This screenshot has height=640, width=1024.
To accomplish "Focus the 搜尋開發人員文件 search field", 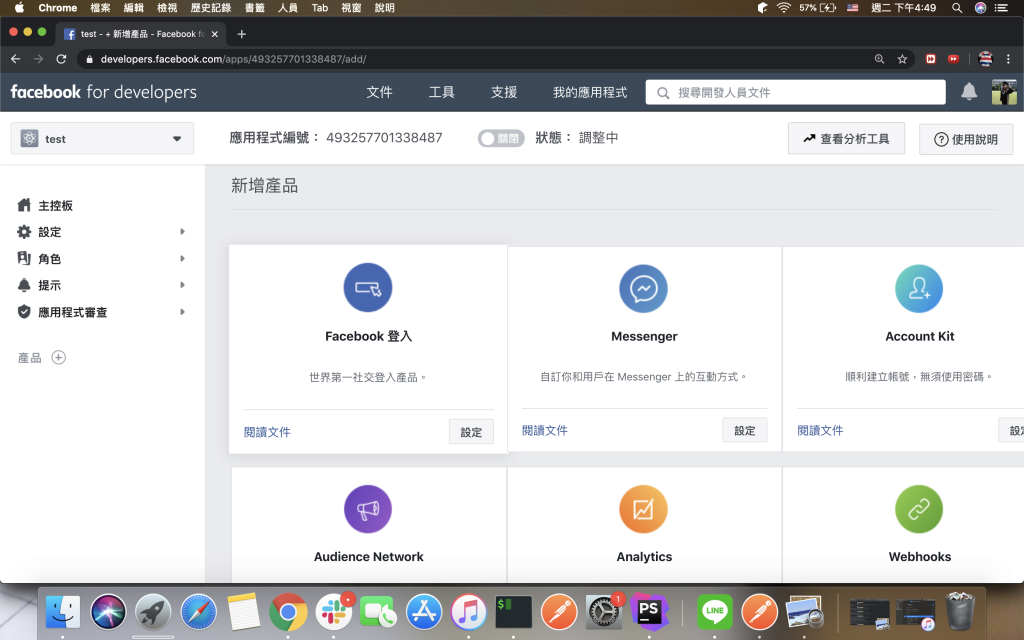I will pos(795,92).
